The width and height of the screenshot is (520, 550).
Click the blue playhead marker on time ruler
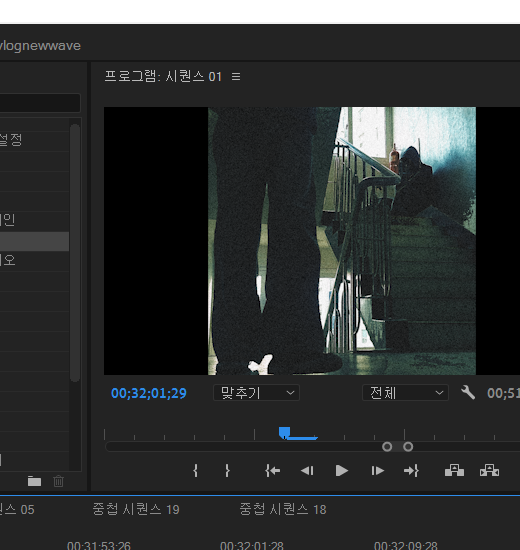pyautogui.click(x=284, y=432)
